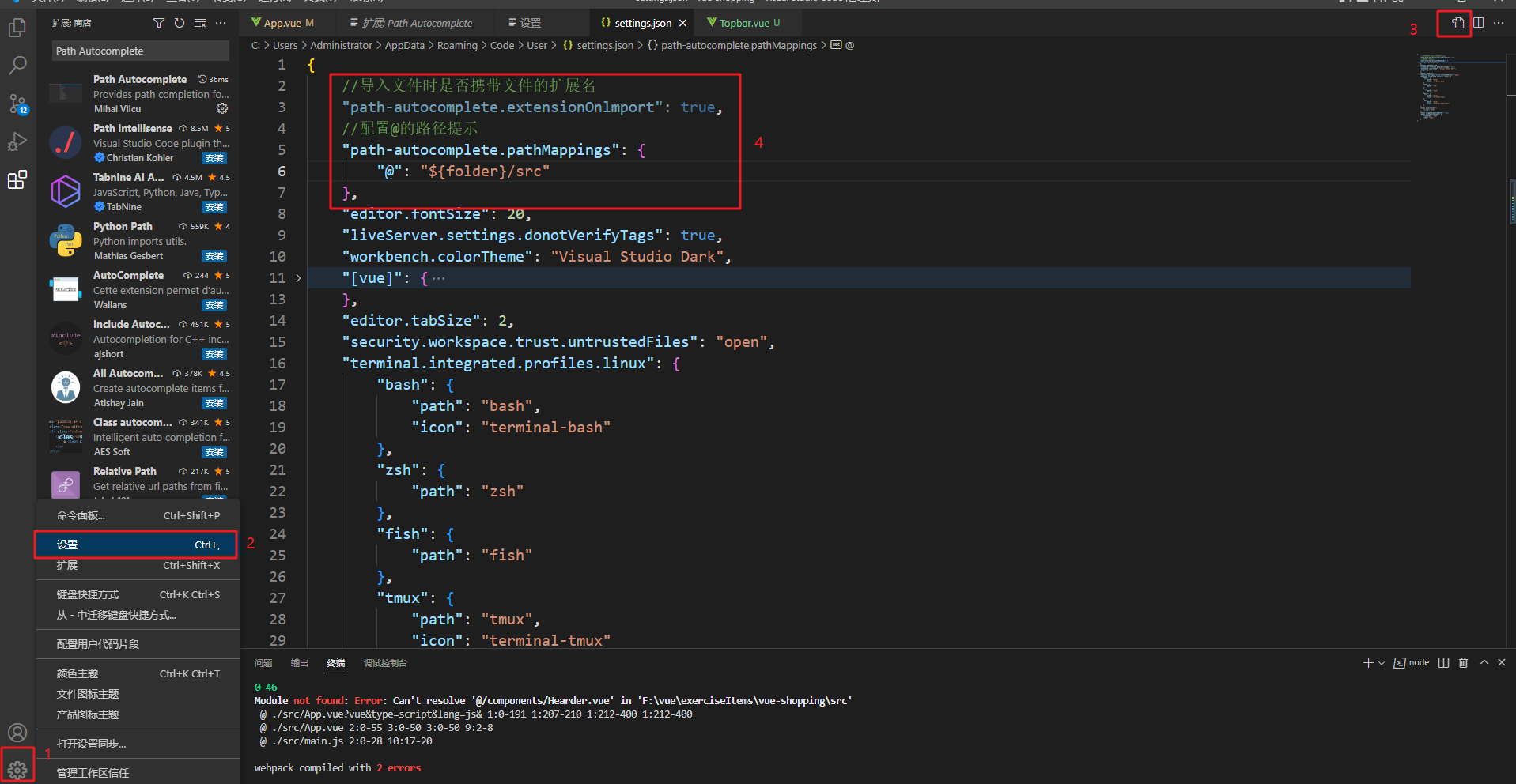Open Path Autocomplete extension gear menu
This screenshot has width=1516, height=784.
coord(222,108)
